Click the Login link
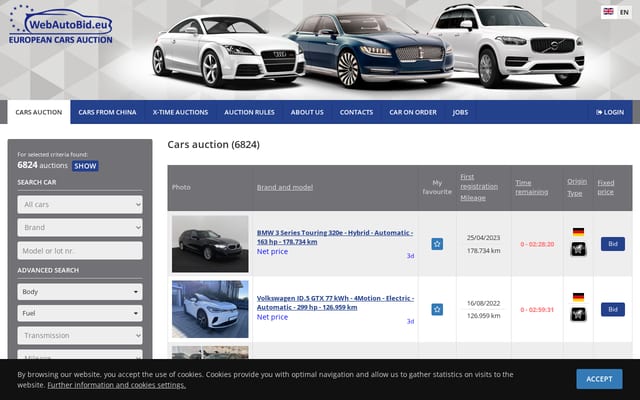 [610, 112]
